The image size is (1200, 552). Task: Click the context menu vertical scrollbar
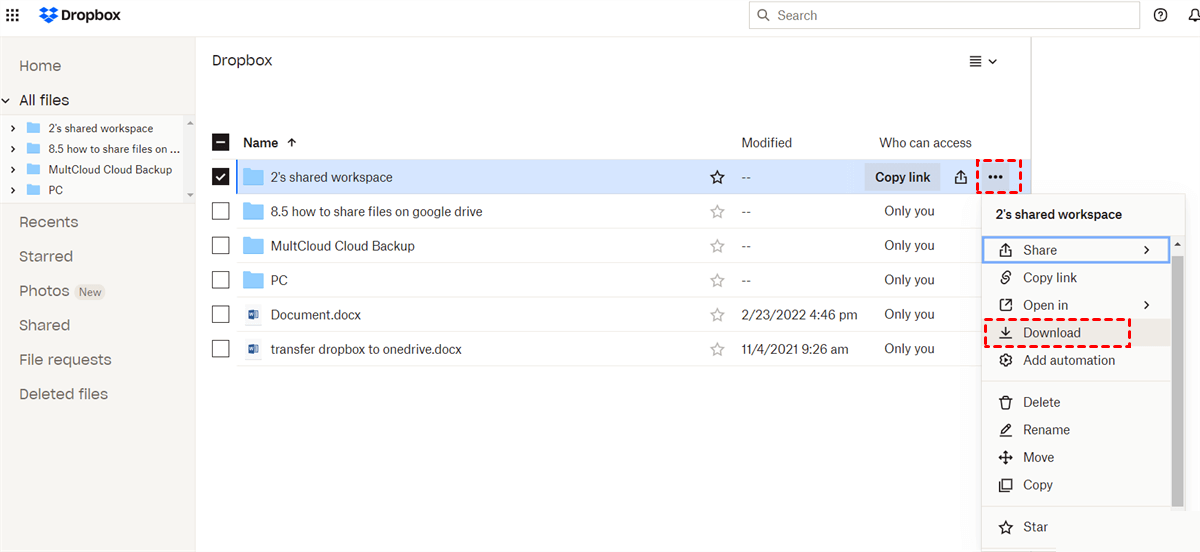pyautogui.click(x=1177, y=380)
